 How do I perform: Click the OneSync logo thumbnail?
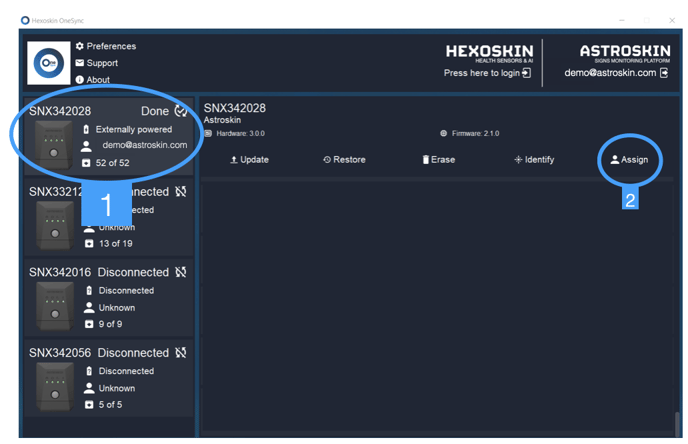pos(49,63)
